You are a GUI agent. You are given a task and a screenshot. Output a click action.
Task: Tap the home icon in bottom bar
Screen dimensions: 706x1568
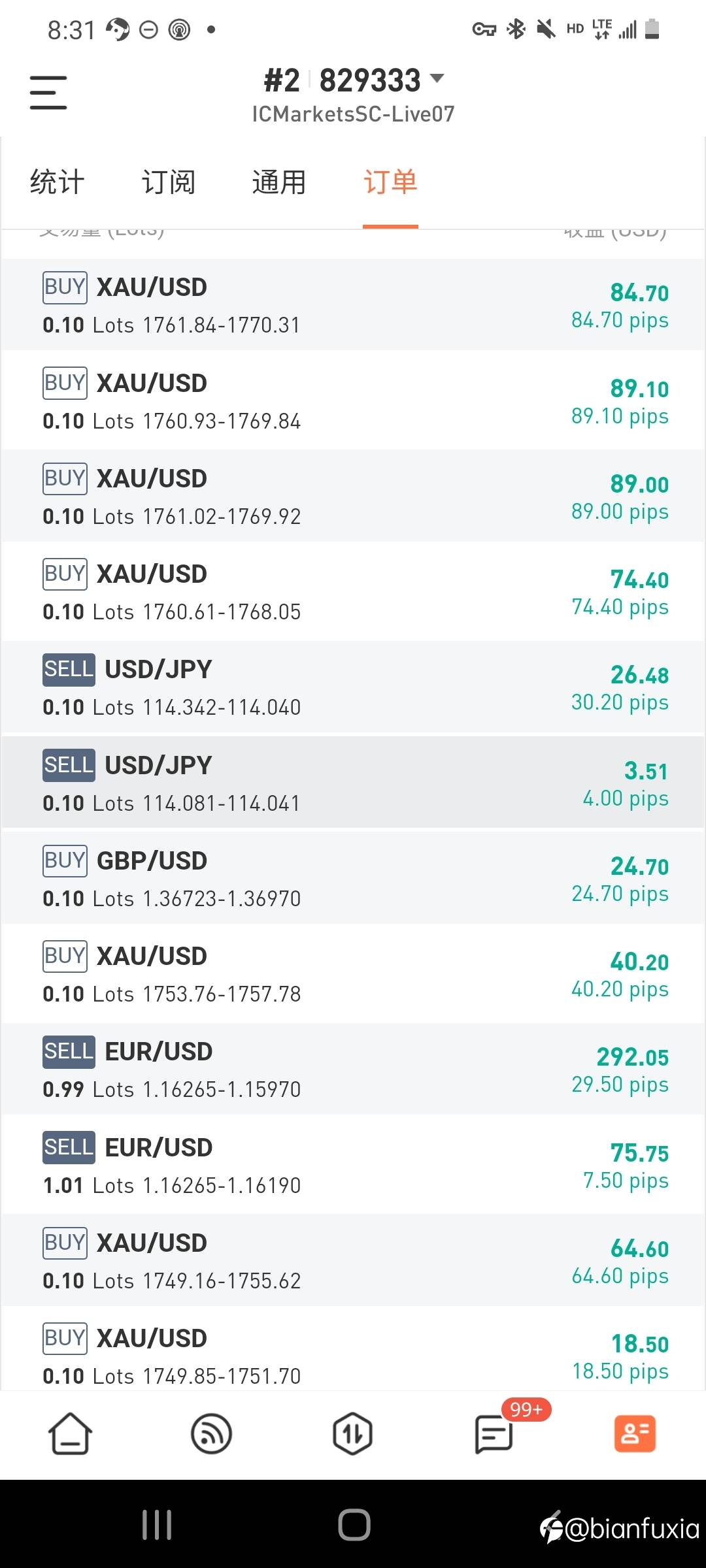(70, 1434)
